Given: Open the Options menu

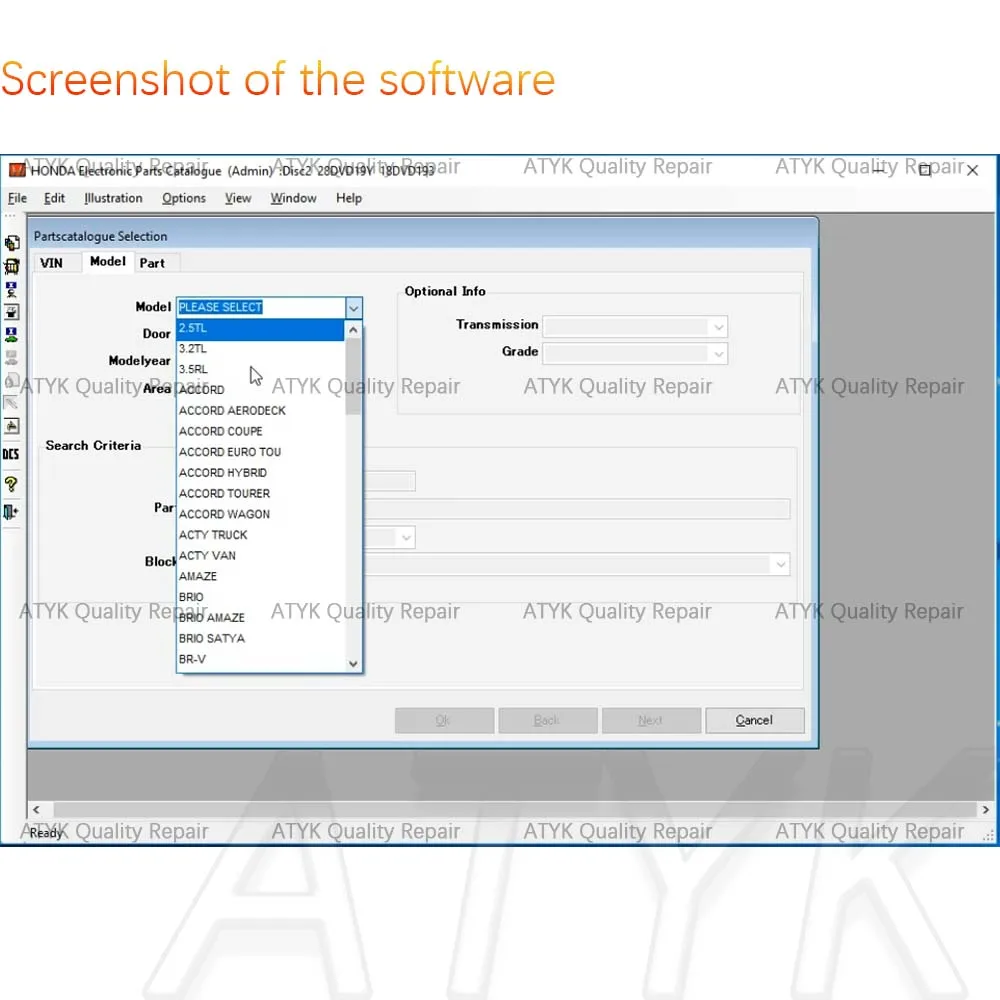Looking at the screenshot, I should pyautogui.click(x=184, y=198).
